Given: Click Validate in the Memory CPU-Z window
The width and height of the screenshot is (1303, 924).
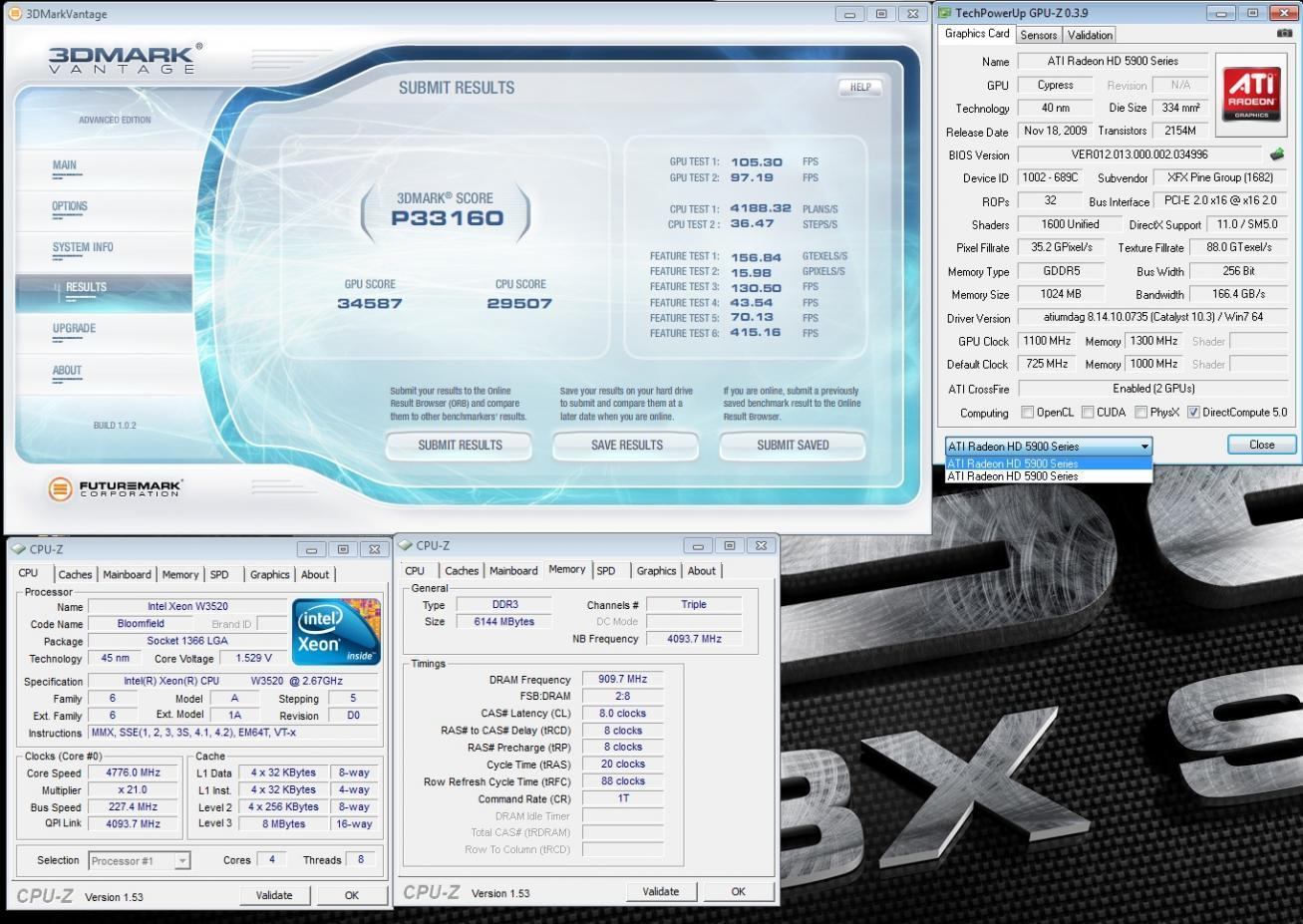Looking at the screenshot, I should (x=661, y=892).
